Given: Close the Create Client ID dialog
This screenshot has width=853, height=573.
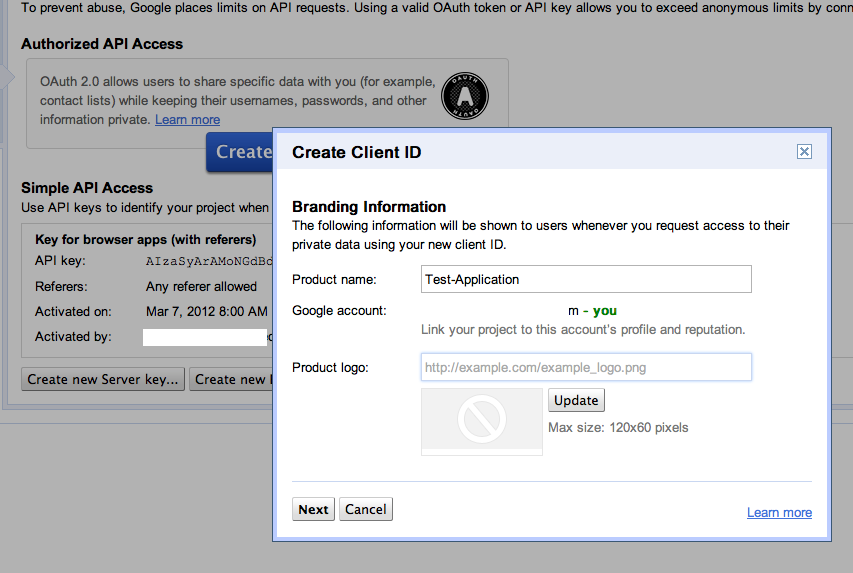Looking at the screenshot, I should pos(804,151).
